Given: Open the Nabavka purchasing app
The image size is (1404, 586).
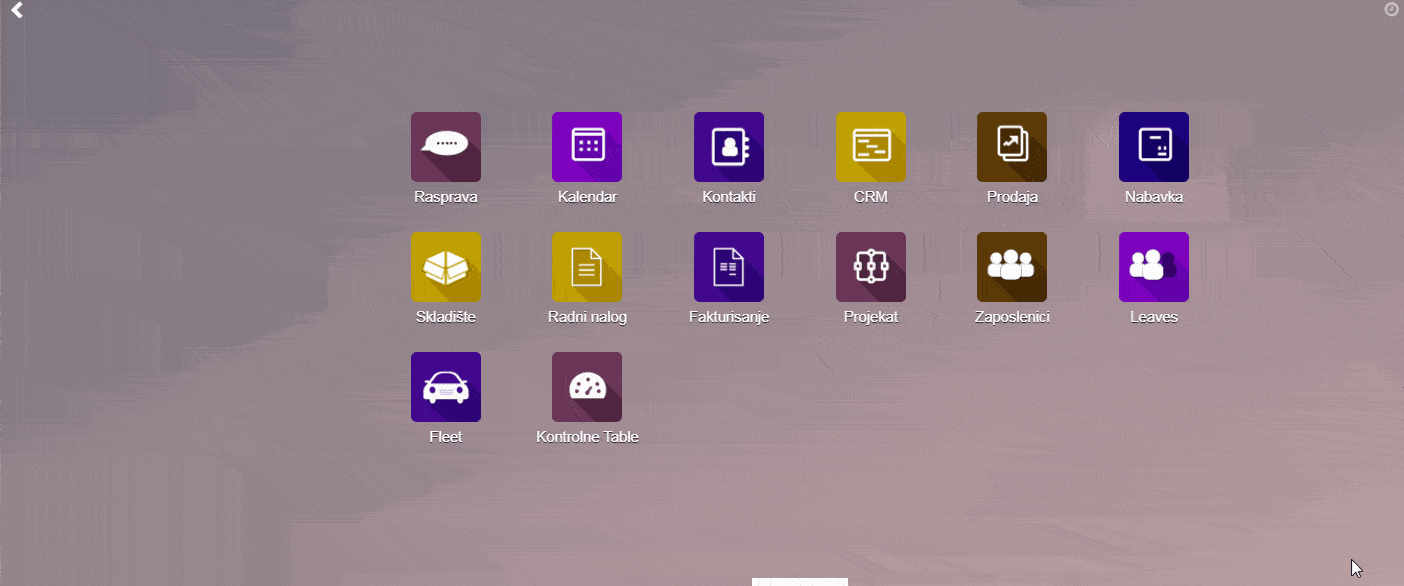Looking at the screenshot, I should click(1153, 147).
